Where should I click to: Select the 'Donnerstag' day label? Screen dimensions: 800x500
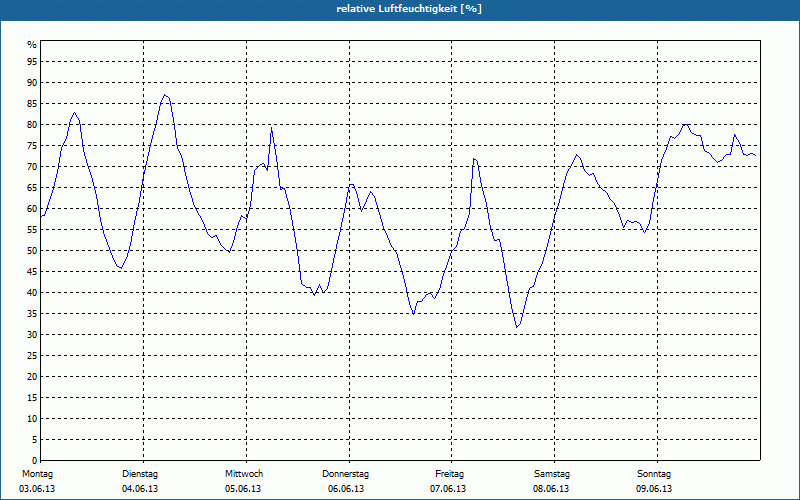click(x=345, y=474)
